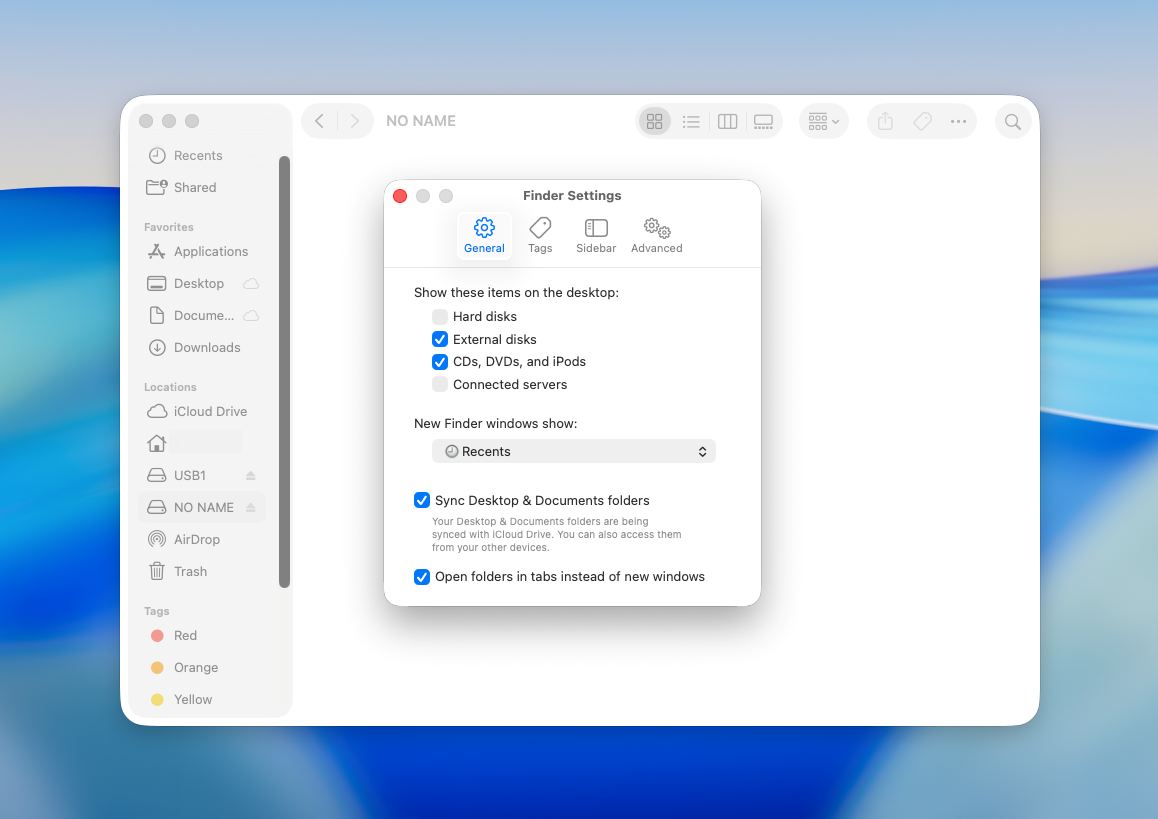Viewport: 1158px width, 819px height.
Task: Open the Sidebar settings tab
Action: (596, 236)
